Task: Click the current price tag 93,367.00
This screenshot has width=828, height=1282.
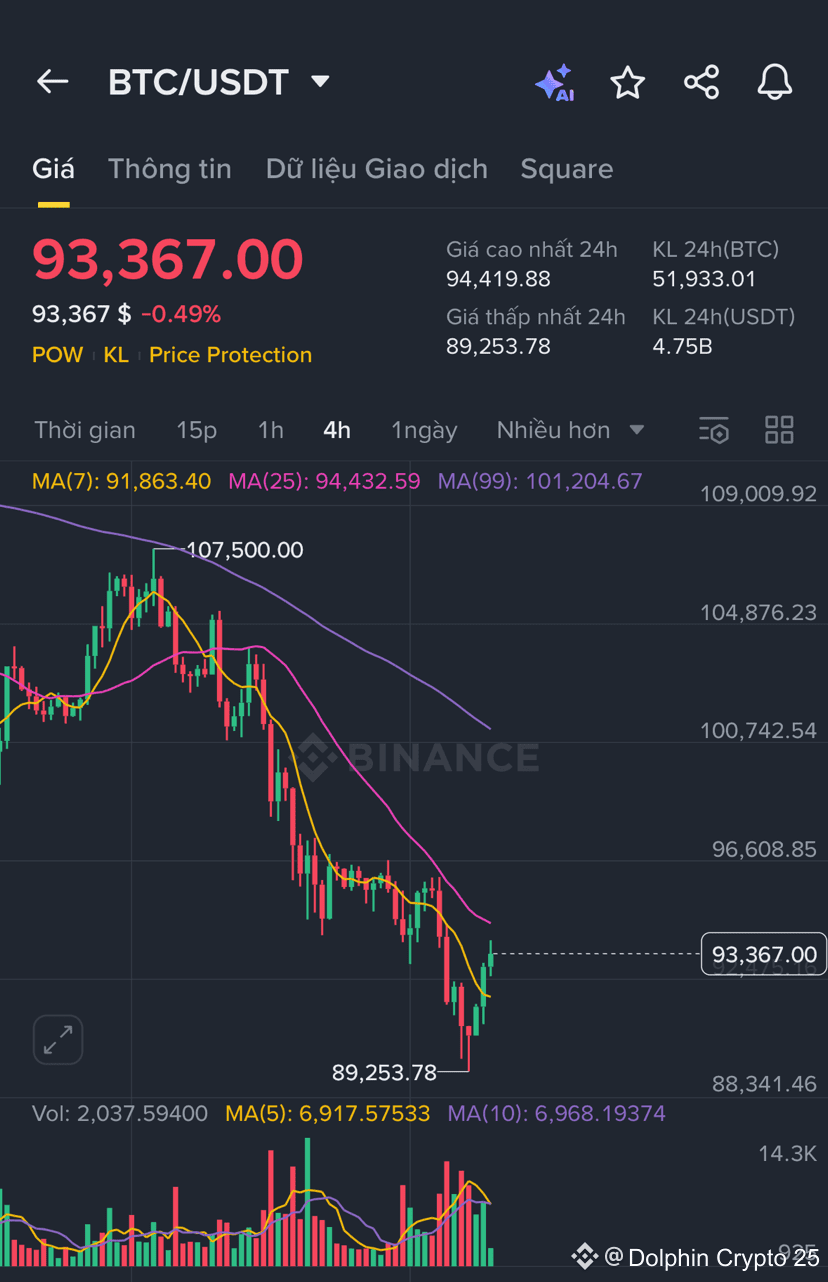Action: coord(763,953)
